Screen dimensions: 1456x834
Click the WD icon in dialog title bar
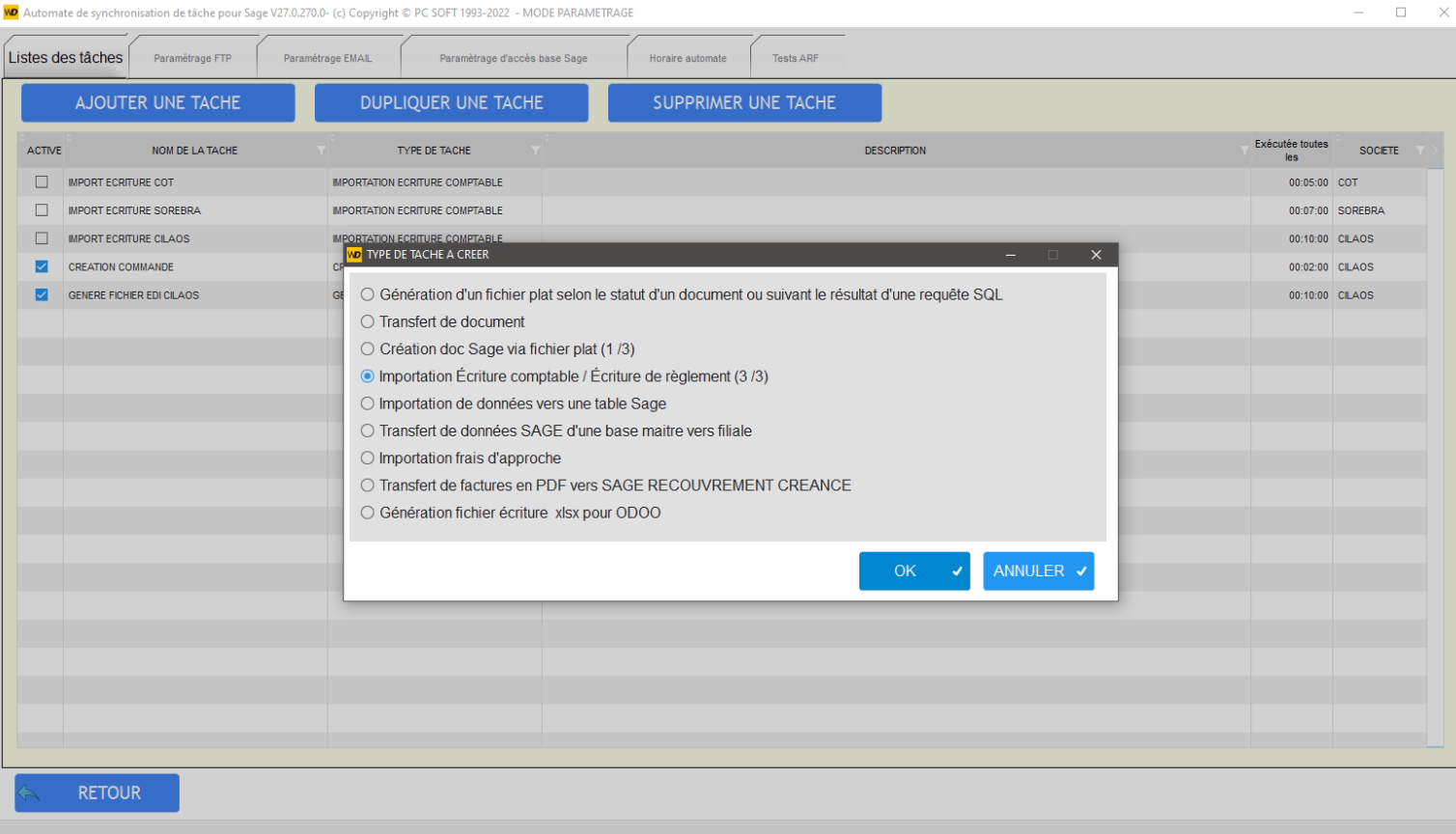pos(354,255)
